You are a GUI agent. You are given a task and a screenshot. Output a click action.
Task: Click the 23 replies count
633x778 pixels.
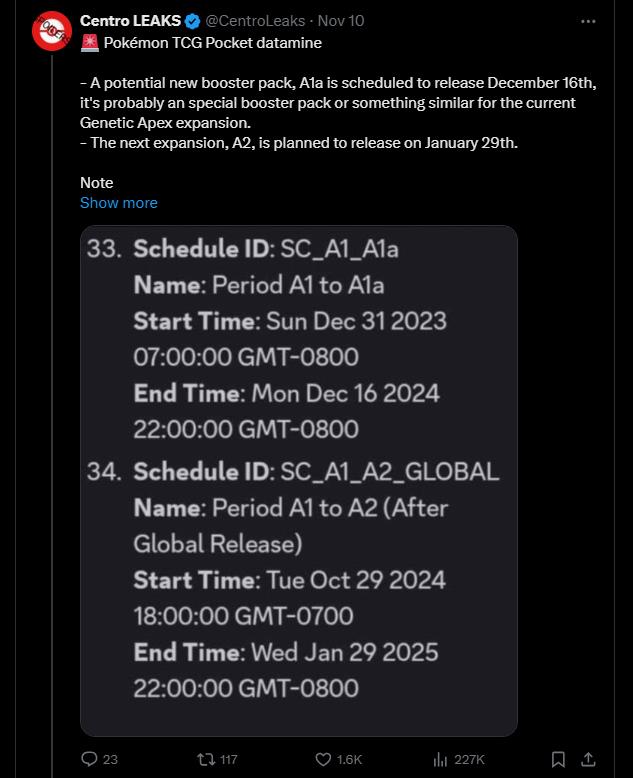pos(110,760)
